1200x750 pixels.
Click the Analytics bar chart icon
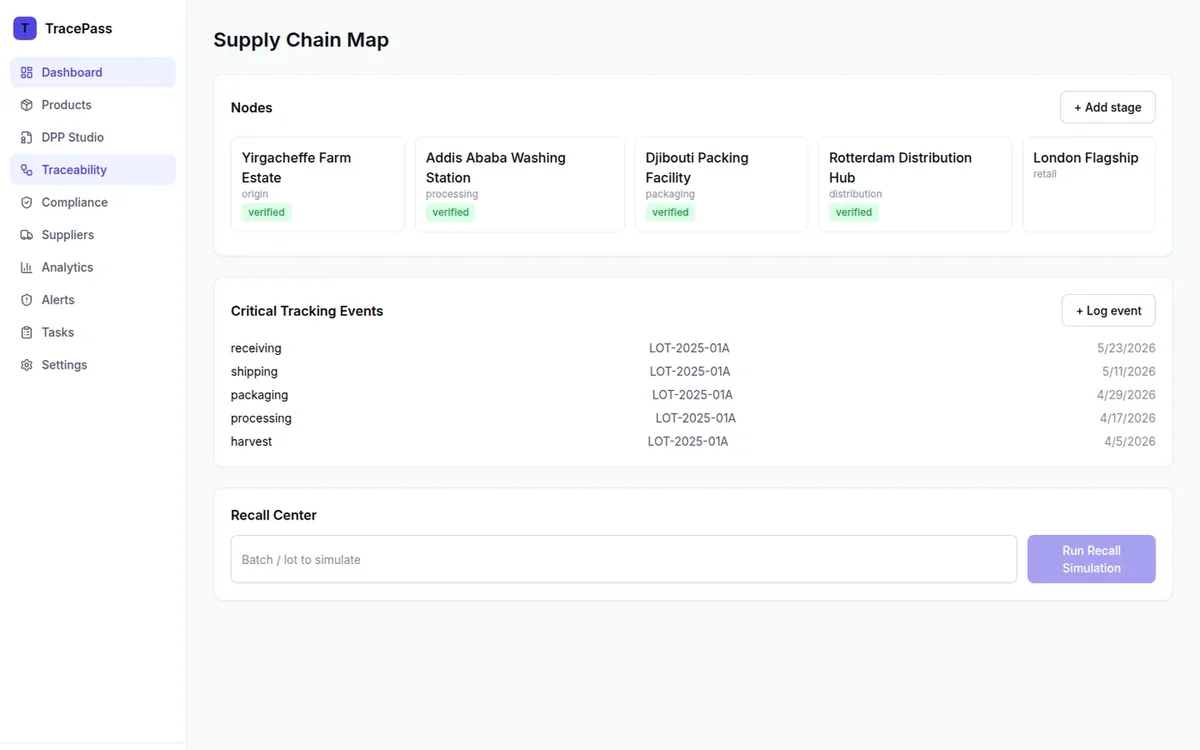(27, 267)
